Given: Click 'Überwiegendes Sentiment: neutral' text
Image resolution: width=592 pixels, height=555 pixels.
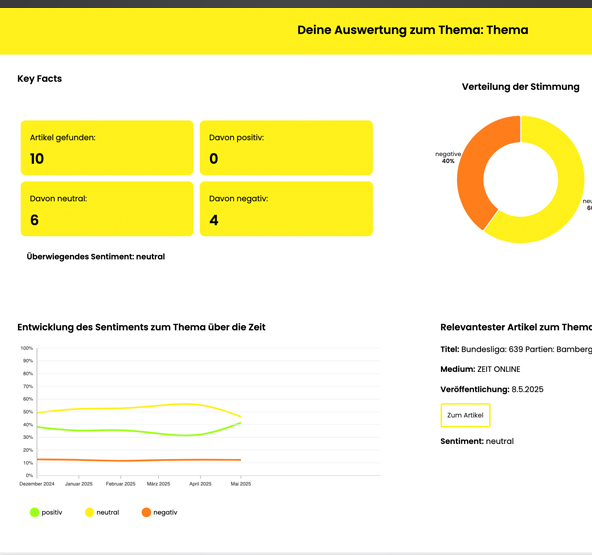Looking at the screenshot, I should 96,257.
